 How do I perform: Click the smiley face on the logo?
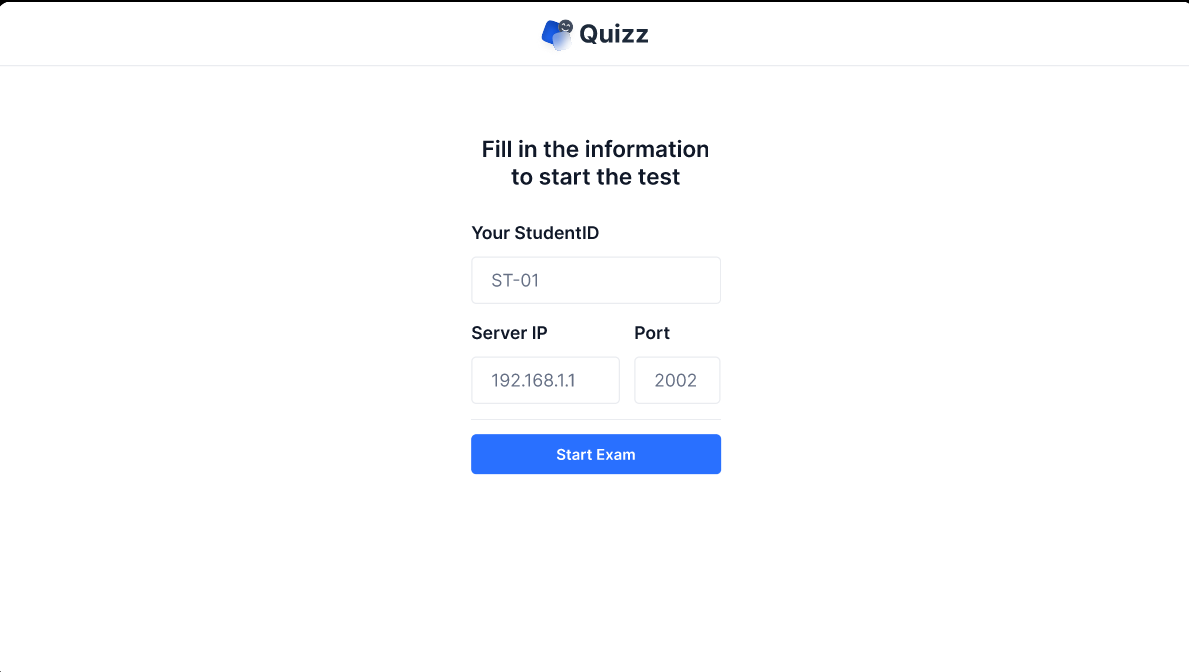pyautogui.click(x=566, y=26)
